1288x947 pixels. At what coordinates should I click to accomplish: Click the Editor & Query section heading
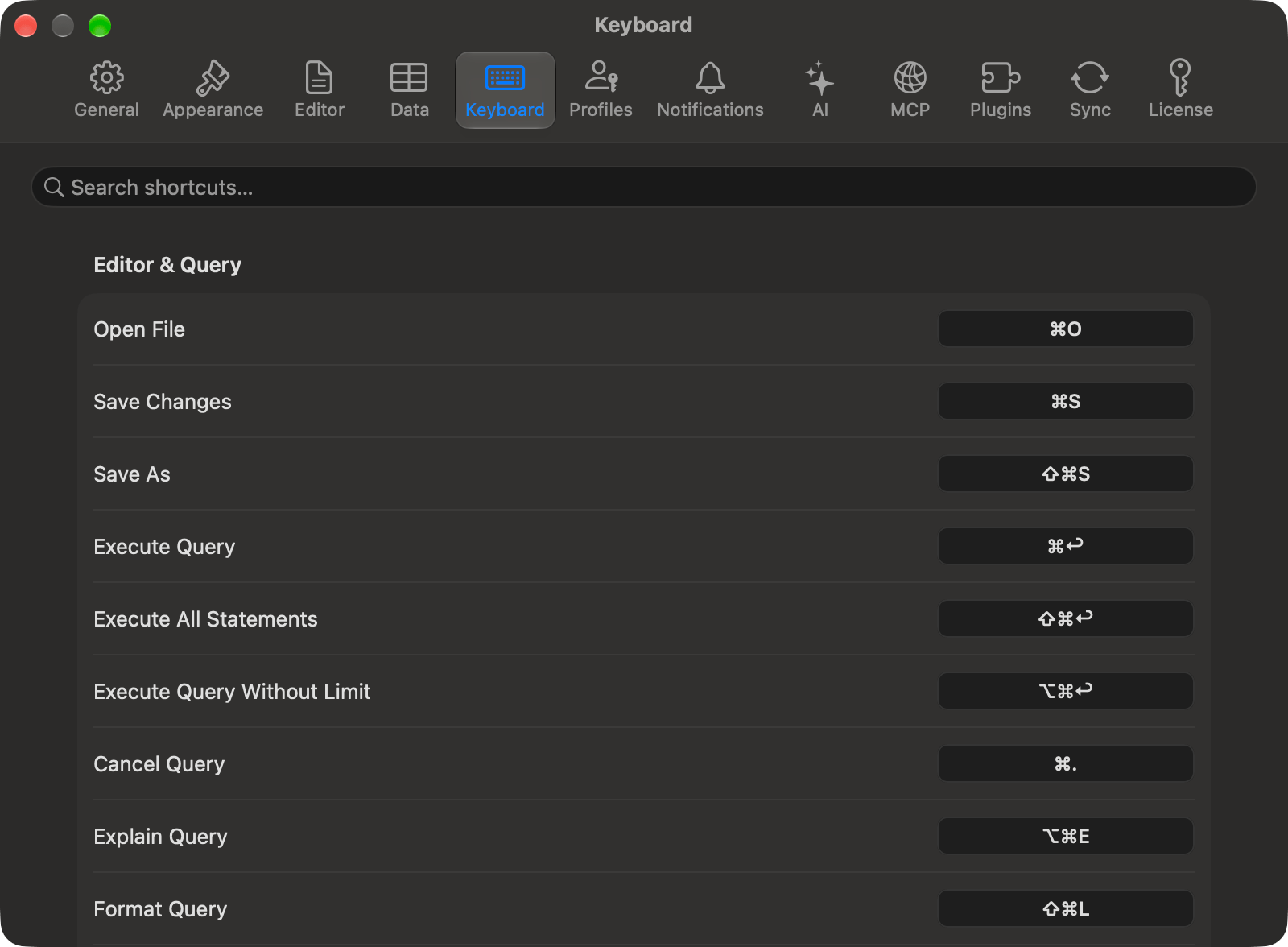pyautogui.click(x=167, y=265)
